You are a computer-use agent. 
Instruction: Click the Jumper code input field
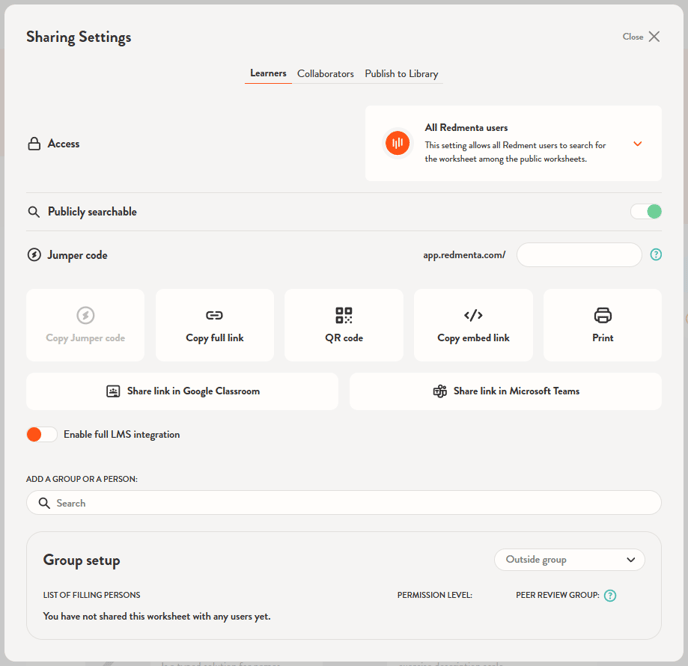coord(579,255)
